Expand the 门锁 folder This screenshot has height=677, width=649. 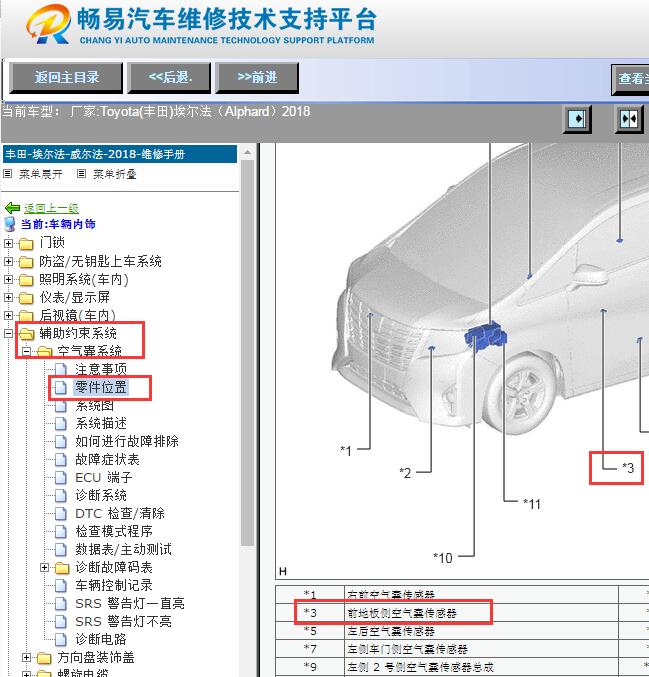pyautogui.click(x=8, y=243)
